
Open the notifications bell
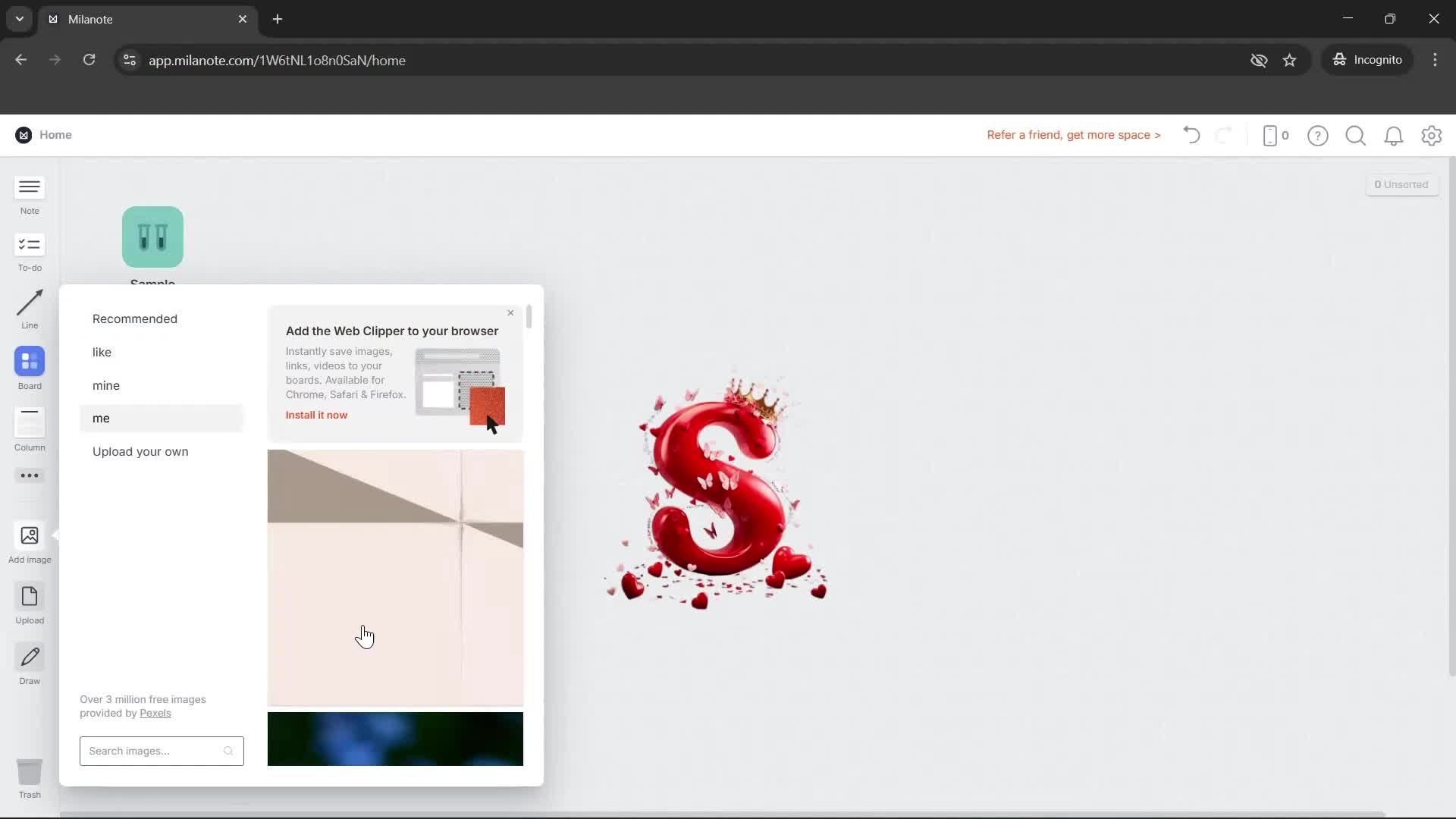pyautogui.click(x=1395, y=136)
